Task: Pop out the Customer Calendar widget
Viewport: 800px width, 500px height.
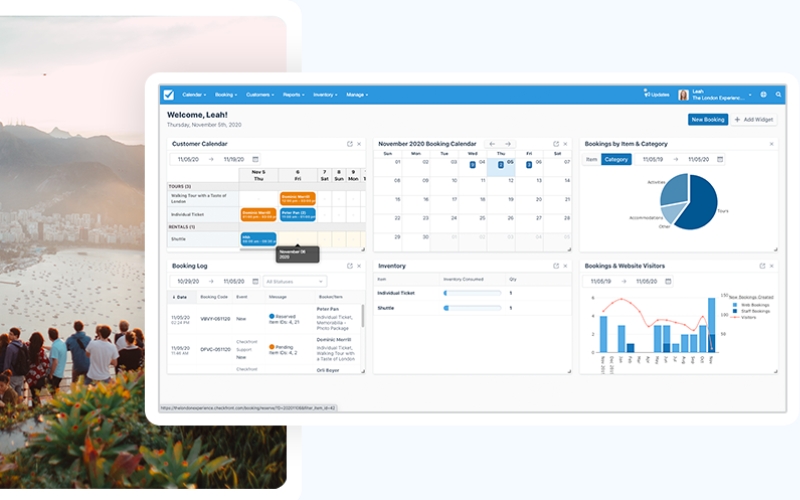Action: tap(349, 144)
